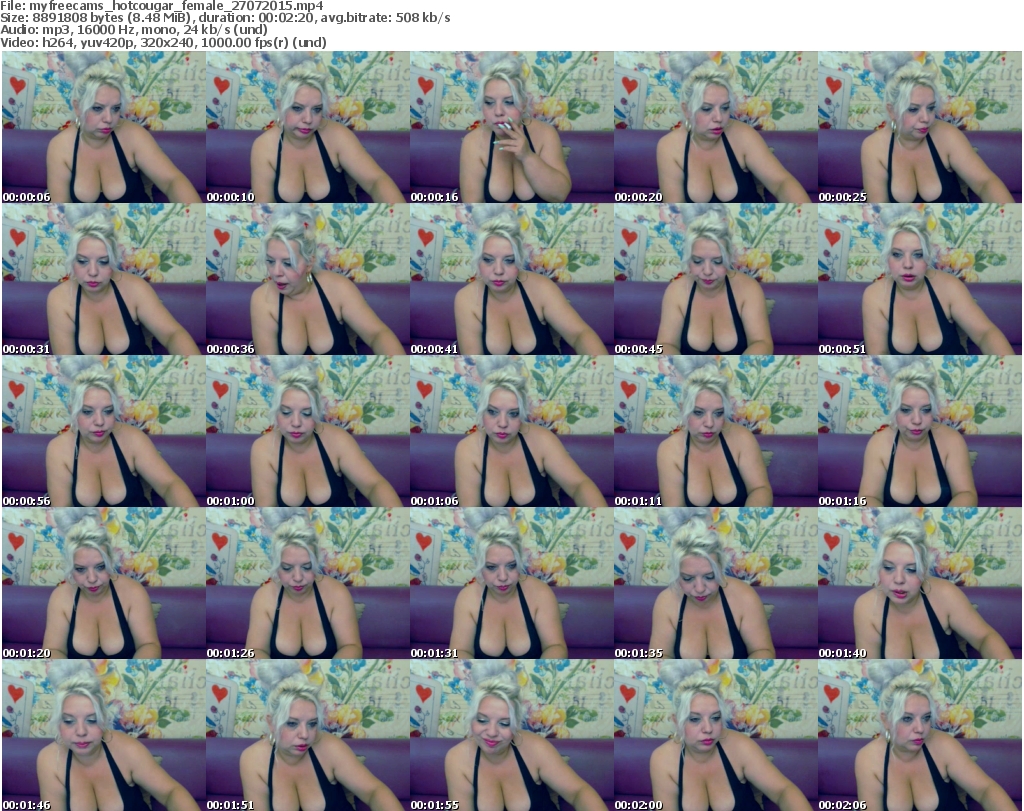Select the thumbnail frame stamped 00:00:56
The height and width of the screenshot is (811, 1024).
coord(104,432)
